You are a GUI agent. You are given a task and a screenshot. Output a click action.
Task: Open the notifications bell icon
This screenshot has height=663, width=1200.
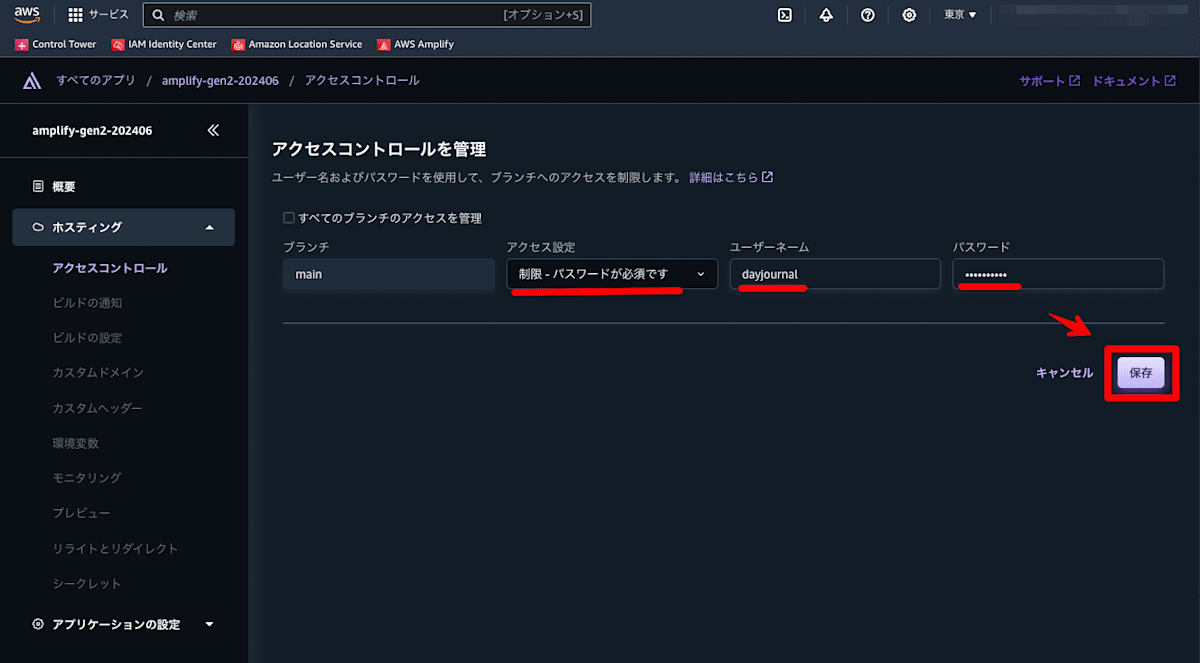pos(826,15)
